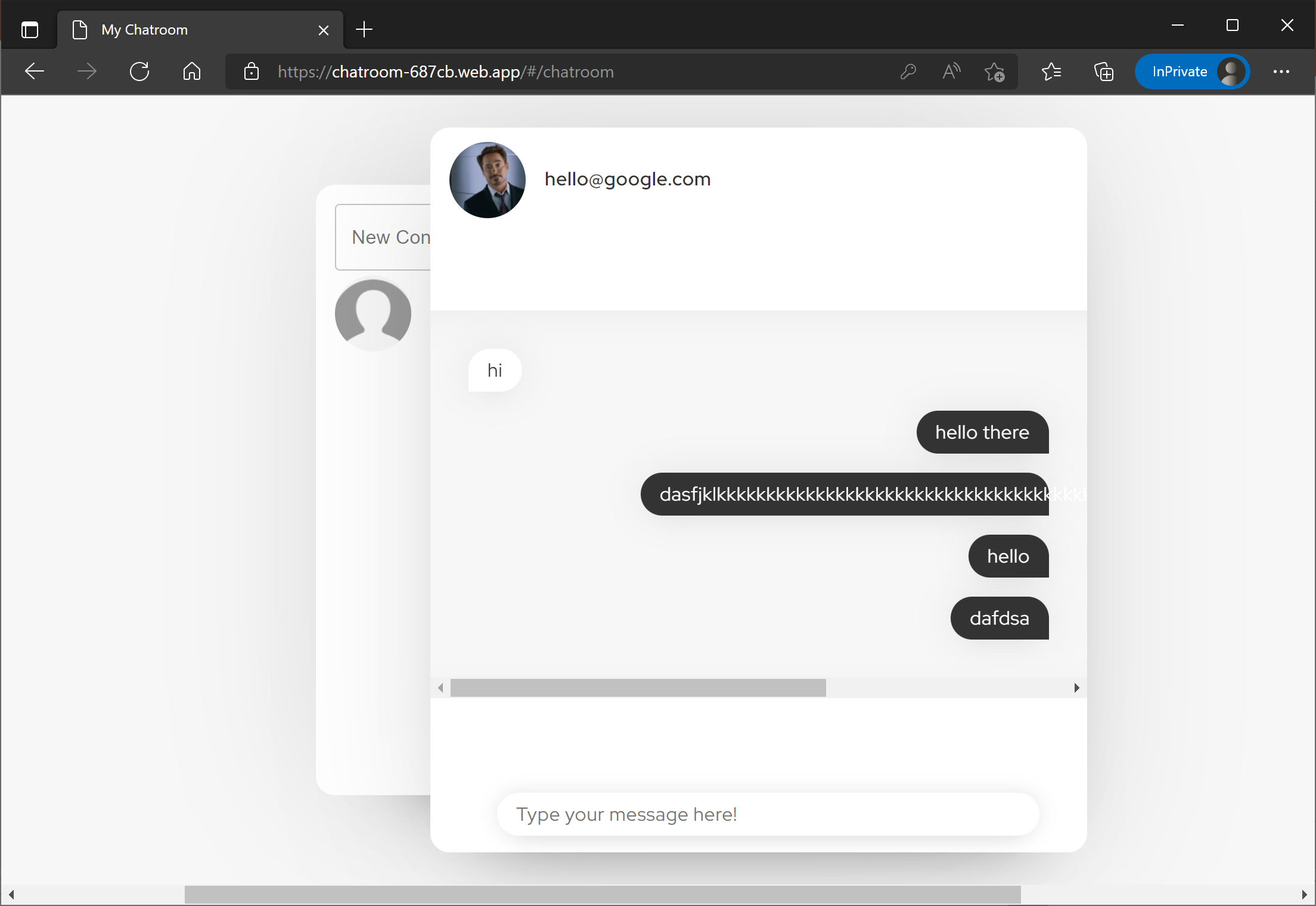The width and height of the screenshot is (1316, 906).
Task: Click the page horizontal scrollbar thumb
Action: click(603, 895)
